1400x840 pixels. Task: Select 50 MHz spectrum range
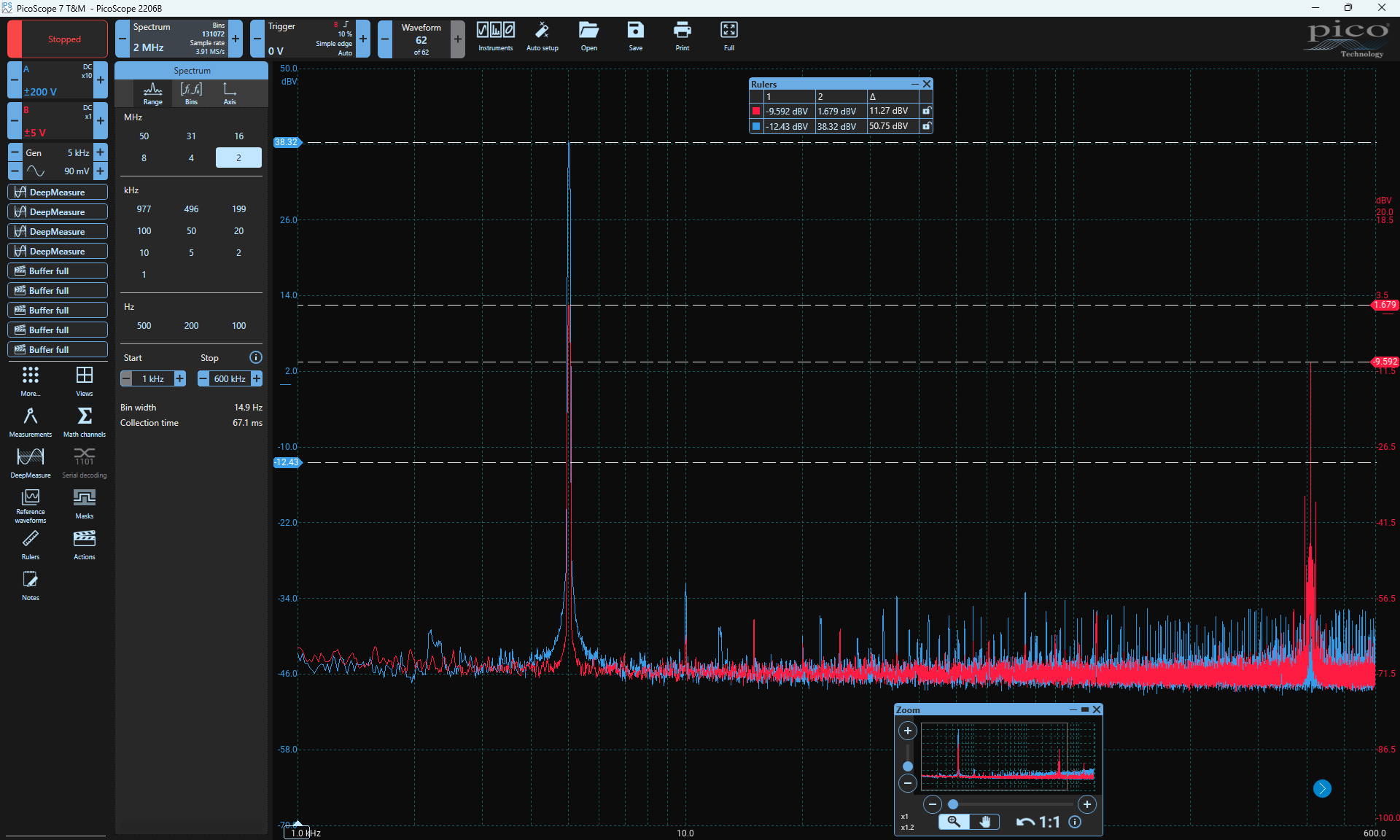pos(144,136)
